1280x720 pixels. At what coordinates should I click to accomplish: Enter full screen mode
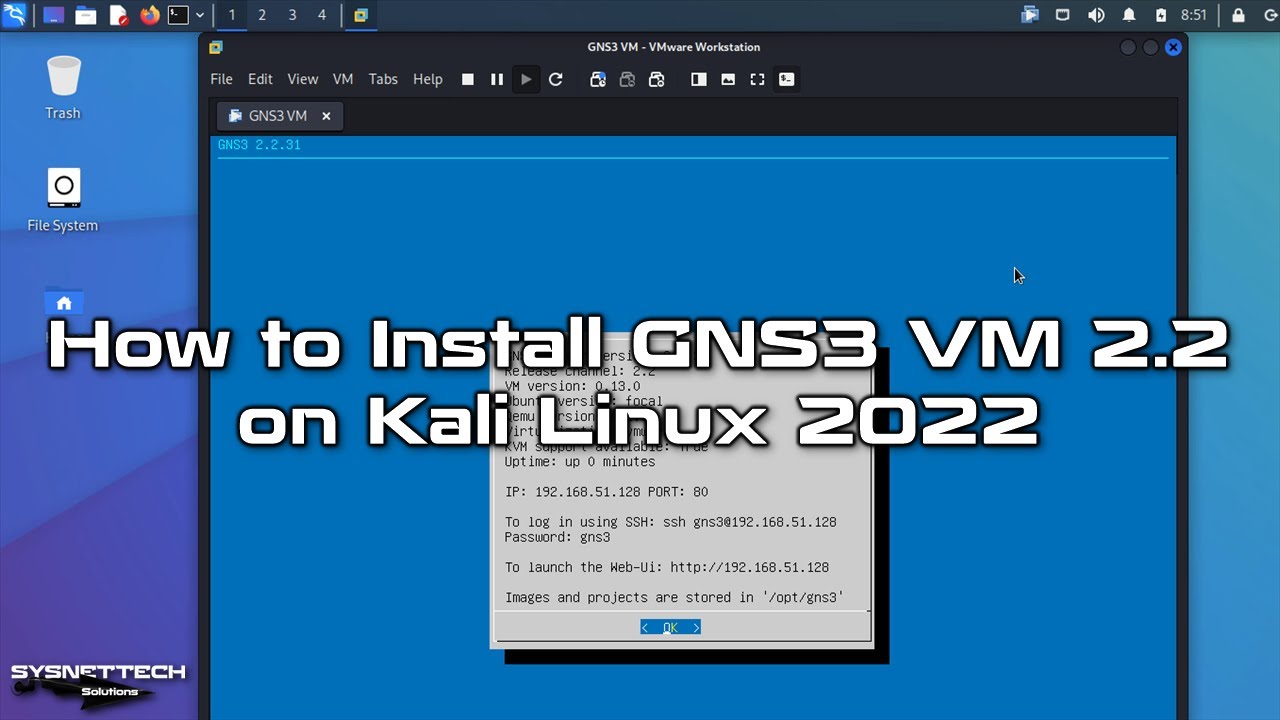757,79
